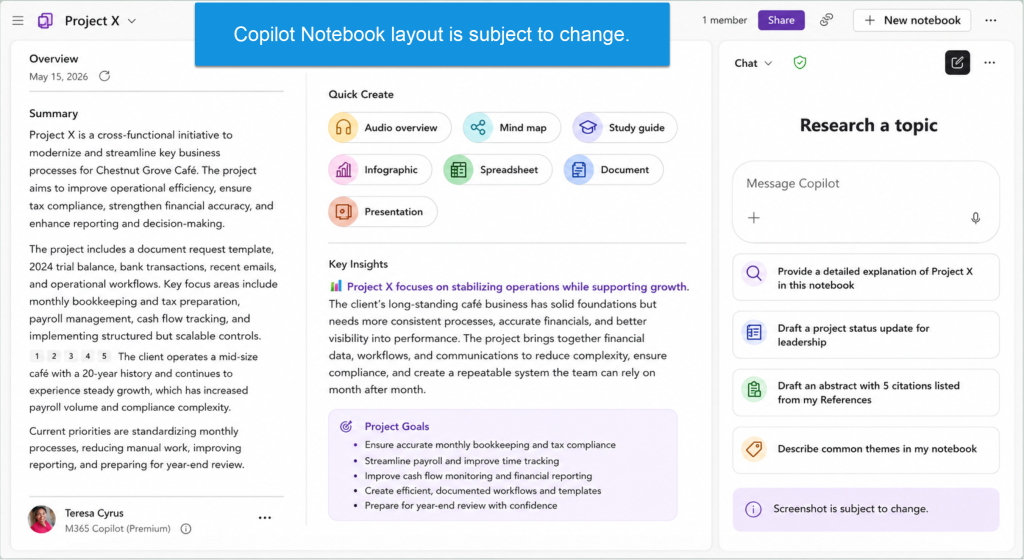Click the Project Goals heading
Screen dimensions: 1024x560
(x=397, y=426)
